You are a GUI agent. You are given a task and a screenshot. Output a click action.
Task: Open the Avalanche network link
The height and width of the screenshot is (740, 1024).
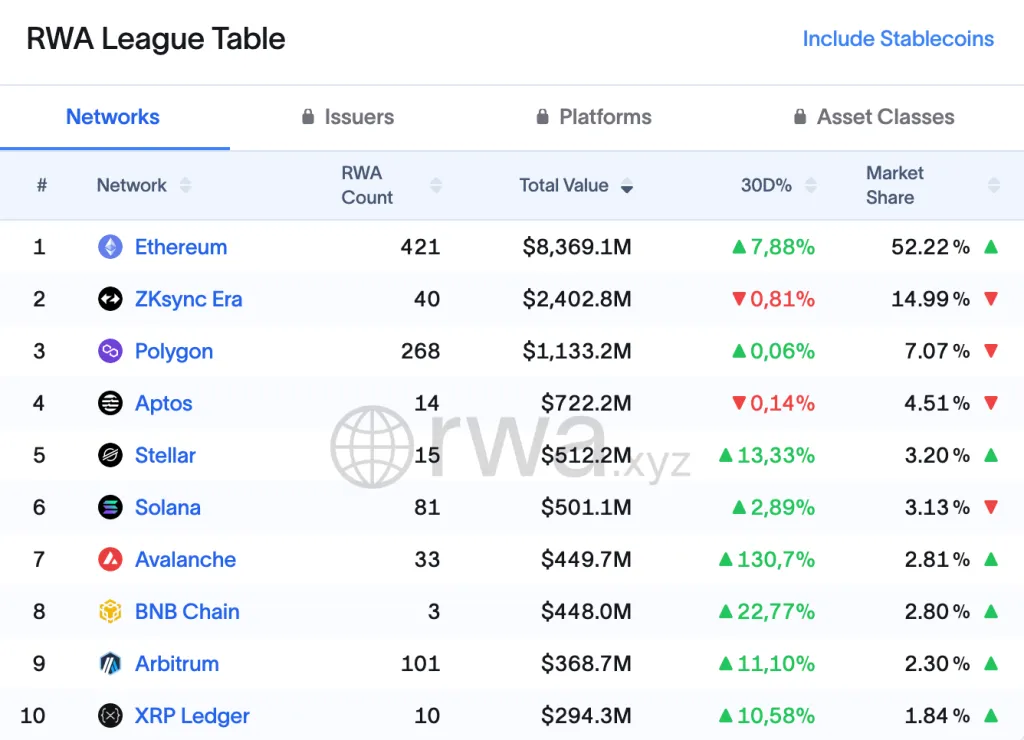tap(185, 560)
